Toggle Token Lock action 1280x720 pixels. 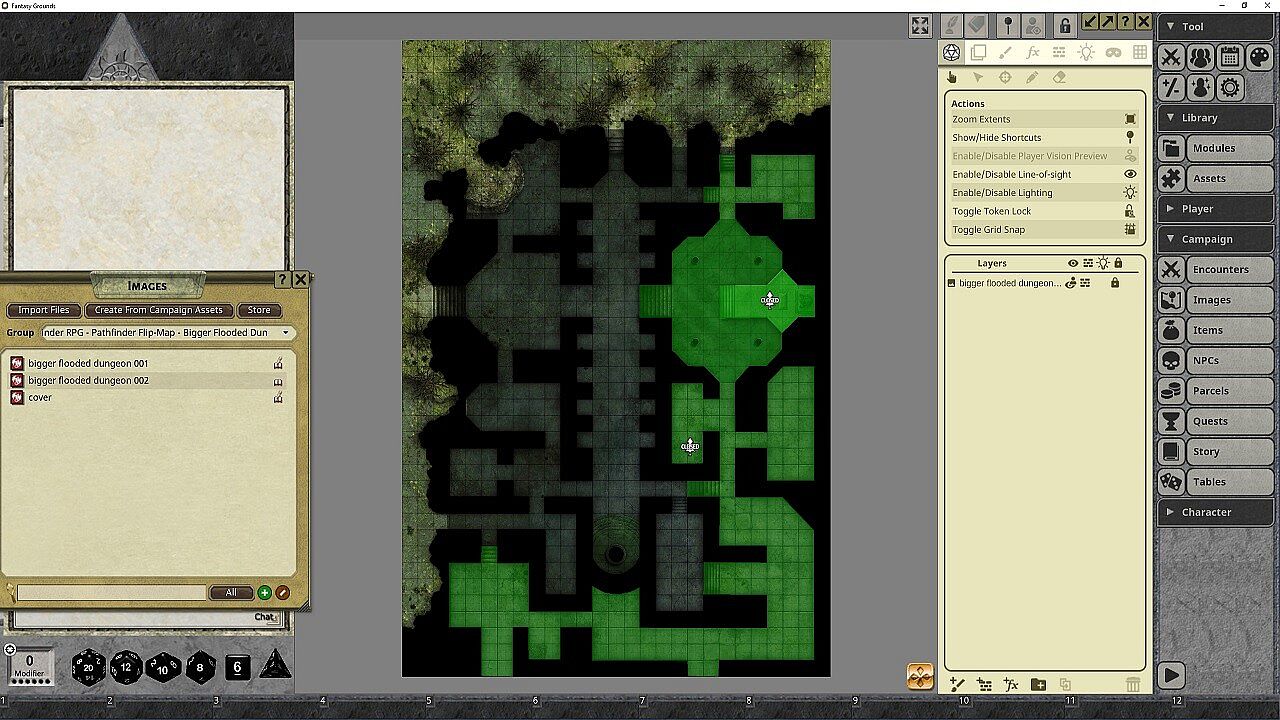coord(1044,211)
